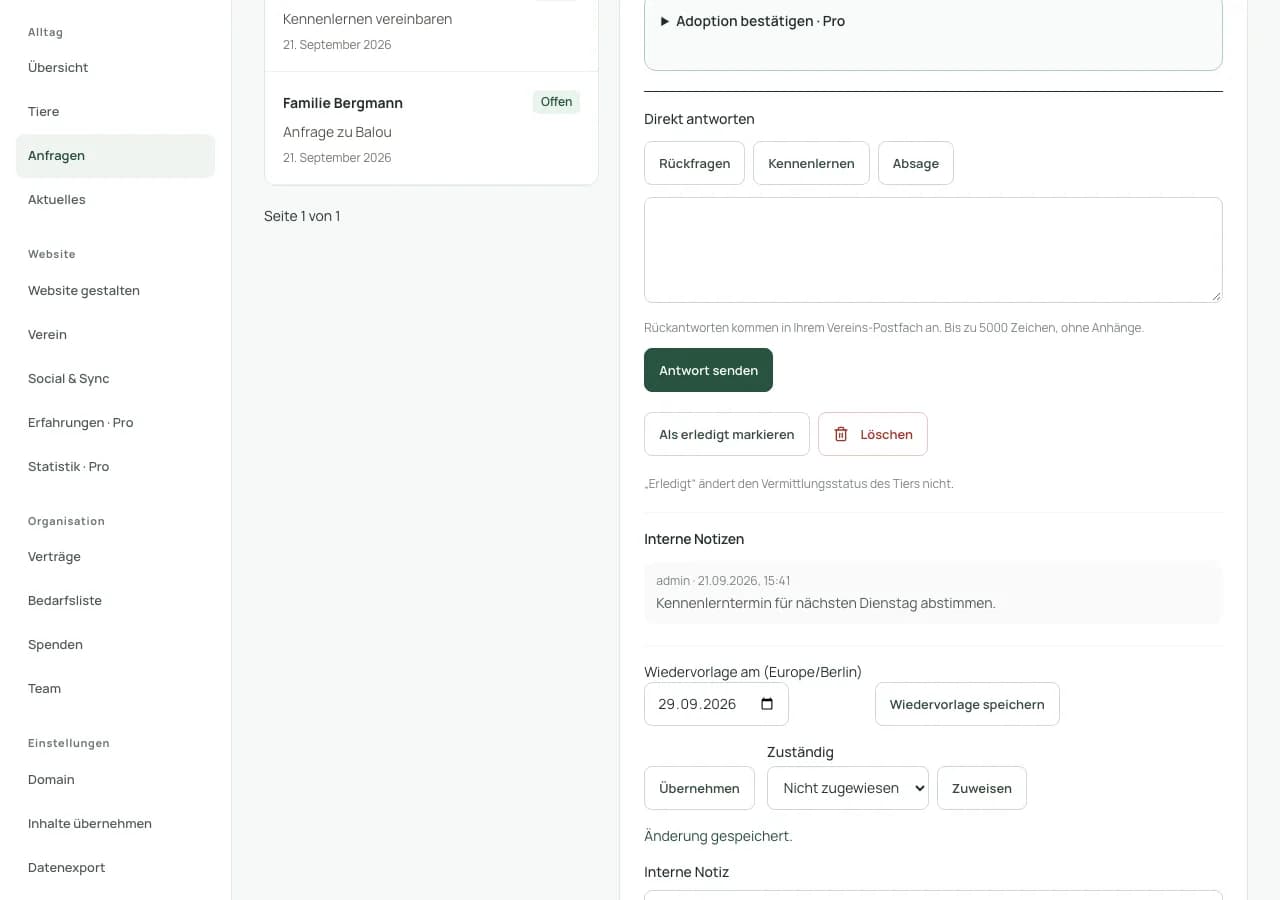Screen dimensions: 1280x900
Task: Open Domain settings in the sidebar
Action: pyautogui.click(x=115, y=780)
